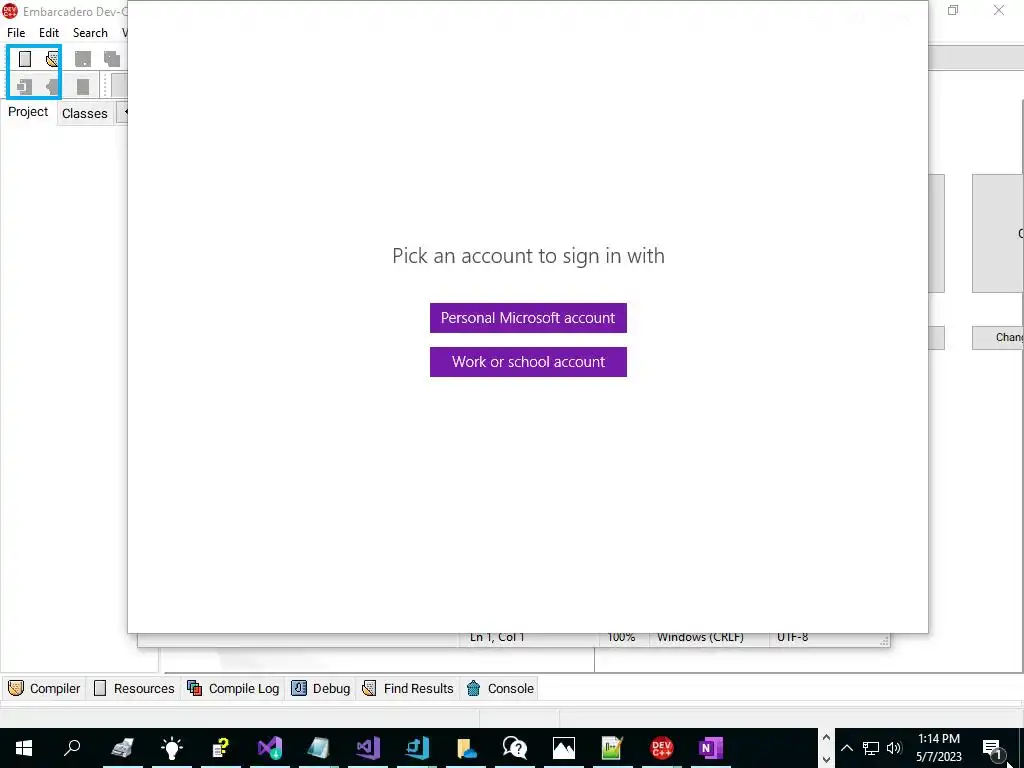
Task: Open the File menu
Action: pos(16,33)
